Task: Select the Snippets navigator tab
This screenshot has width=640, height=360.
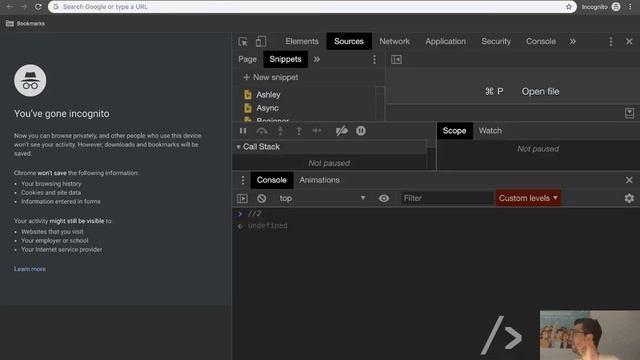Action: click(x=285, y=59)
